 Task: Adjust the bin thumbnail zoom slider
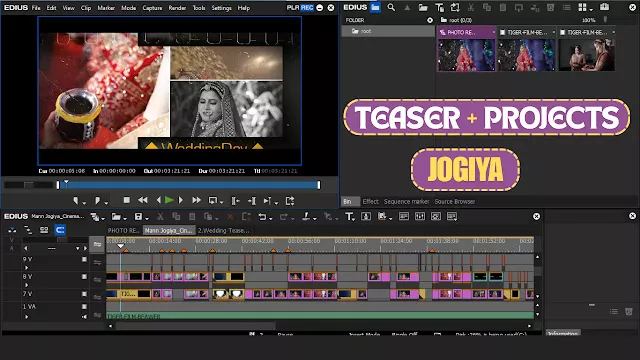point(605,20)
